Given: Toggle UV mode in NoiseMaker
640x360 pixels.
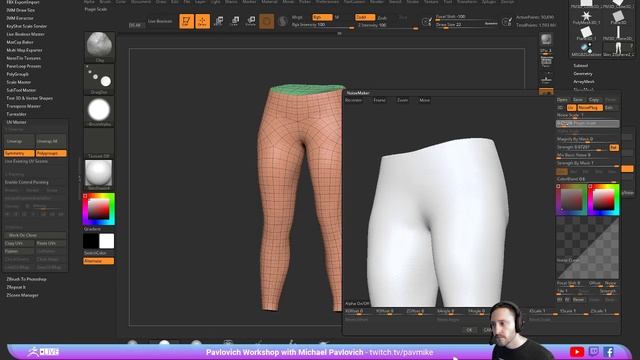Looking at the screenshot, I should (x=571, y=108).
